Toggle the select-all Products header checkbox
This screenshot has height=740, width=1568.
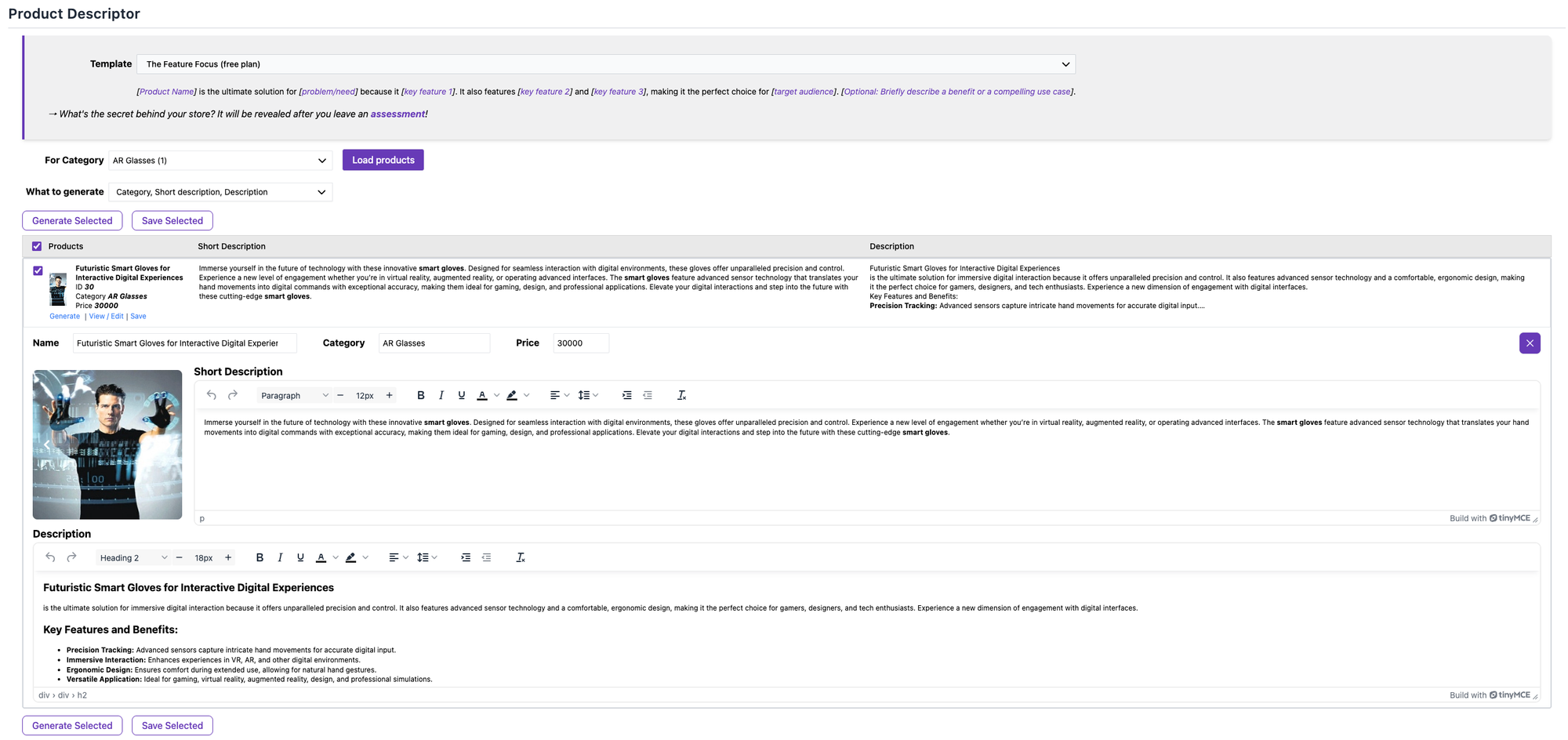point(37,246)
